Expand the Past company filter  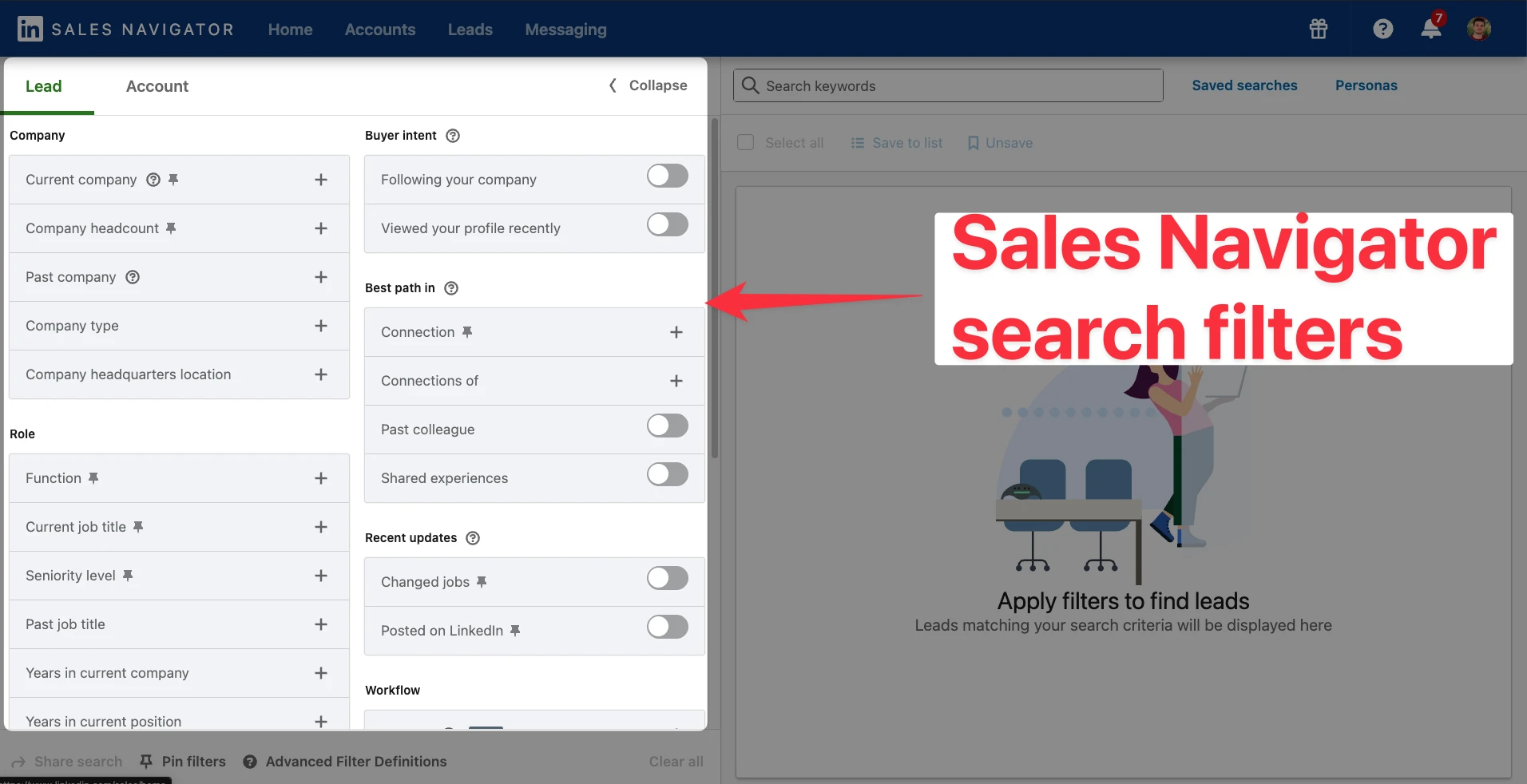click(x=321, y=277)
